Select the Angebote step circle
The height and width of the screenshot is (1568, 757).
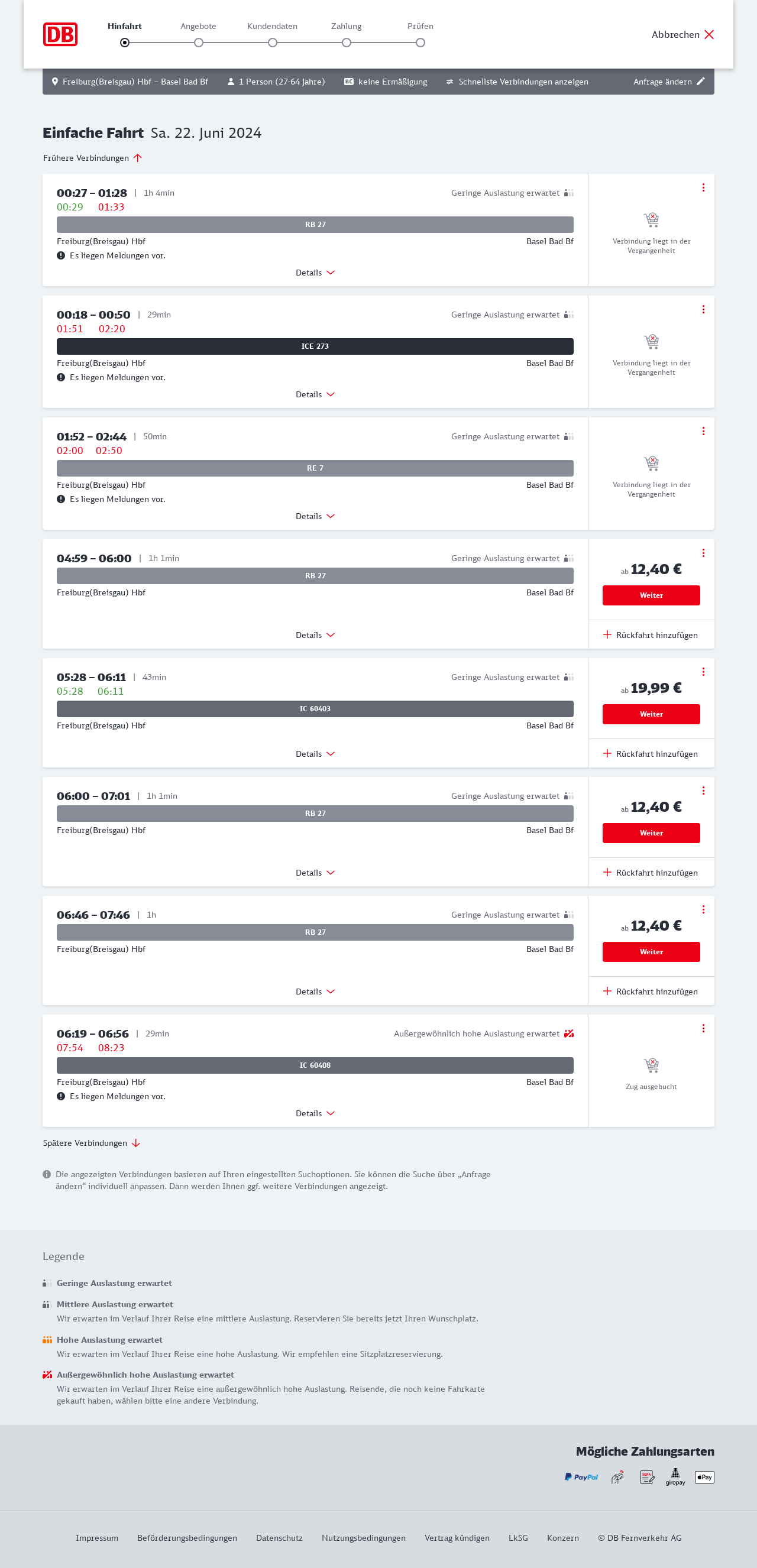[x=199, y=43]
